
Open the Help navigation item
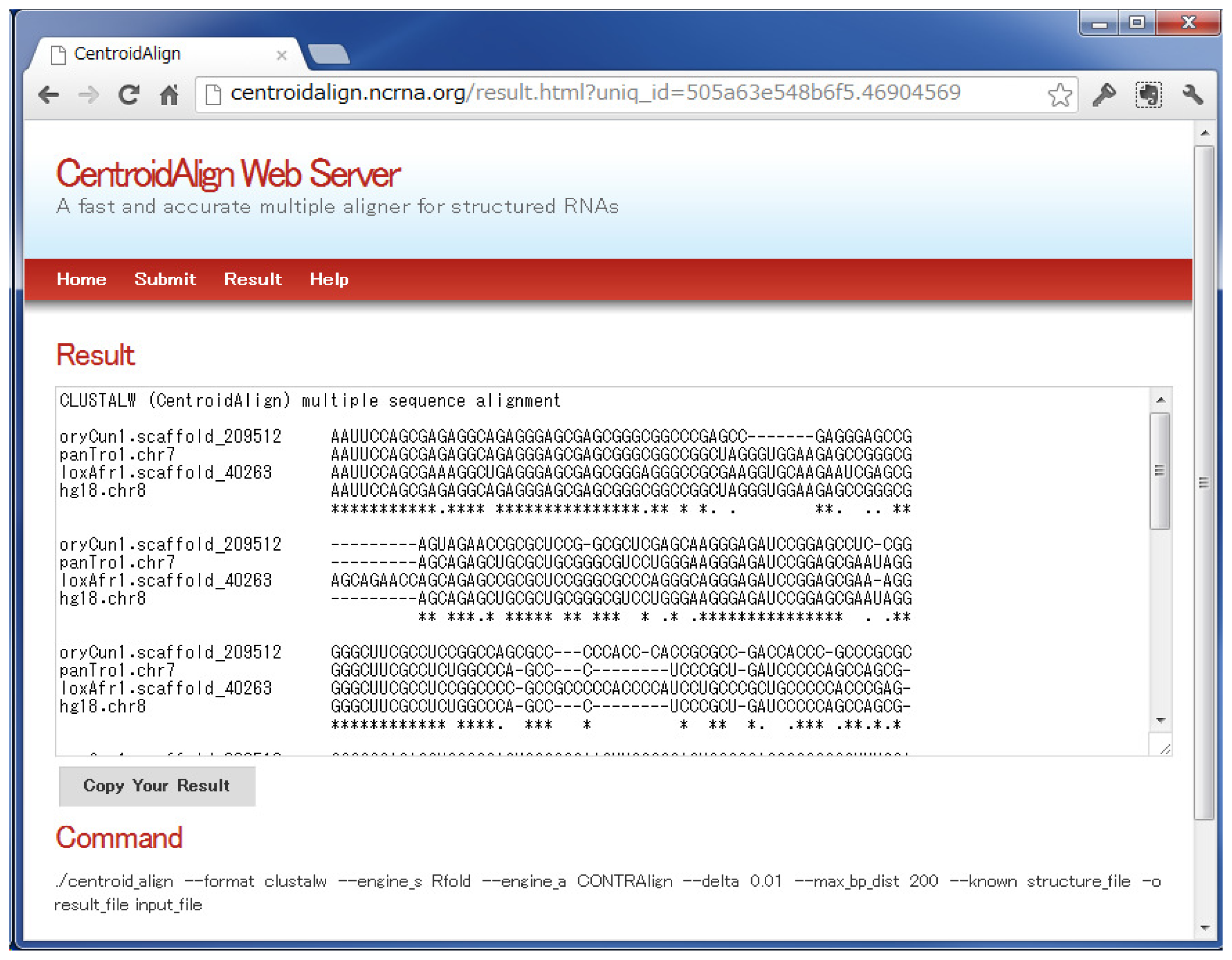pyautogui.click(x=329, y=279)
